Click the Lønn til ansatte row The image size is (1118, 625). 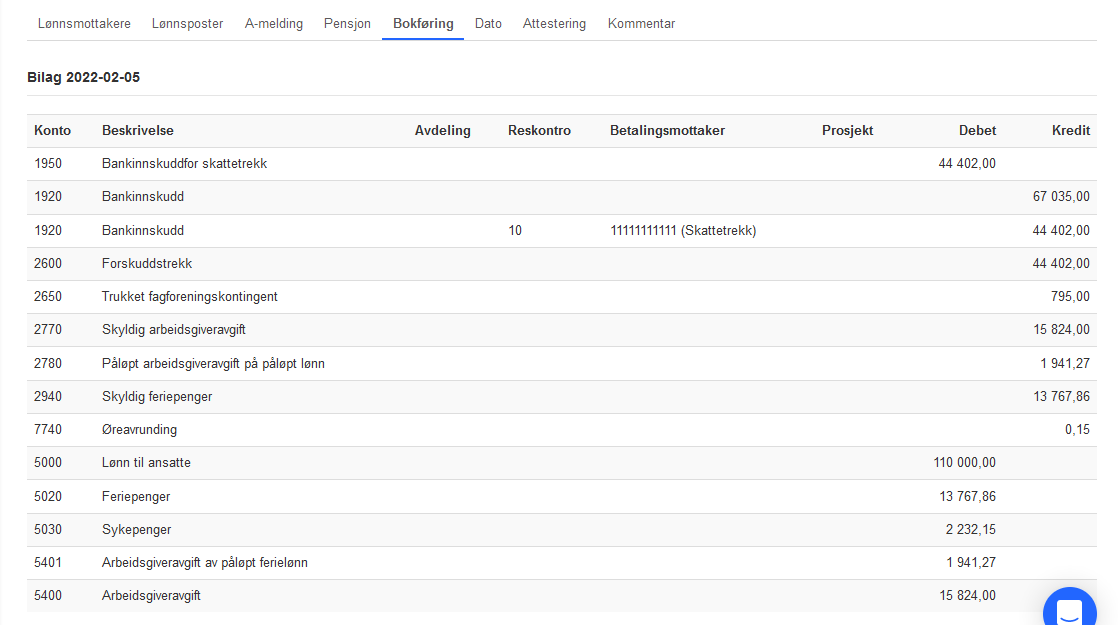tap(146, 463)
